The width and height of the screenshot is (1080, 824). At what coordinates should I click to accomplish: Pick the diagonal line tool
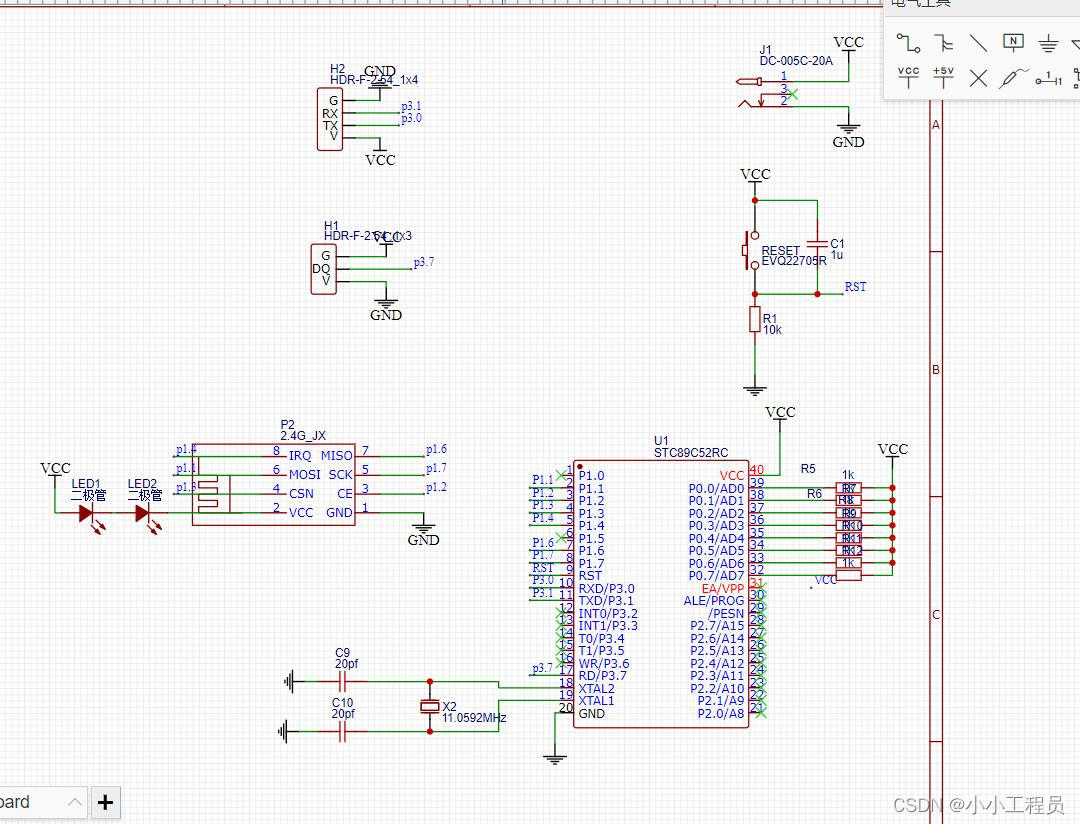(x=979, y=43)
